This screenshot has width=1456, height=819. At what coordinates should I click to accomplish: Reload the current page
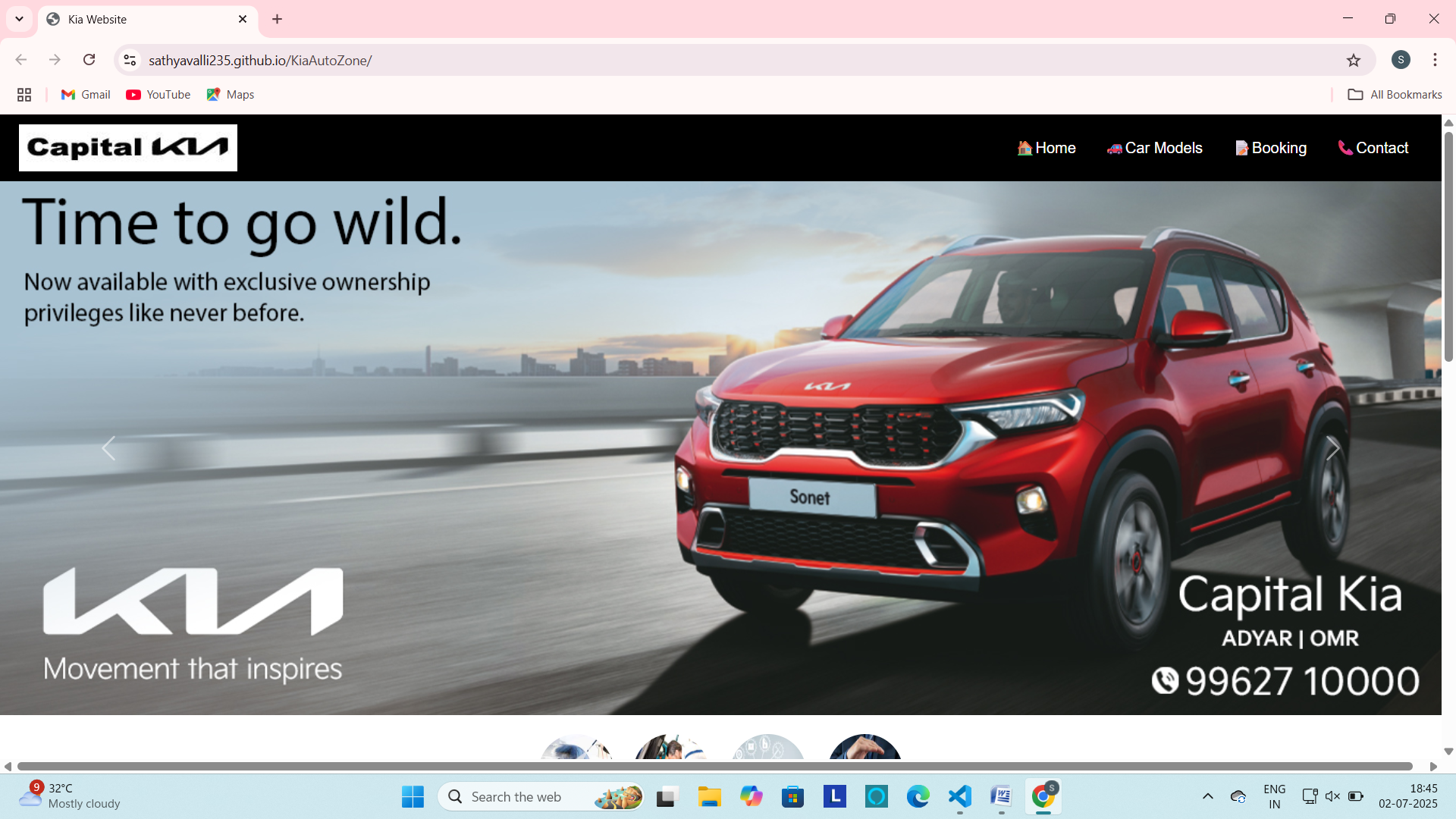(x=89, y=60)
